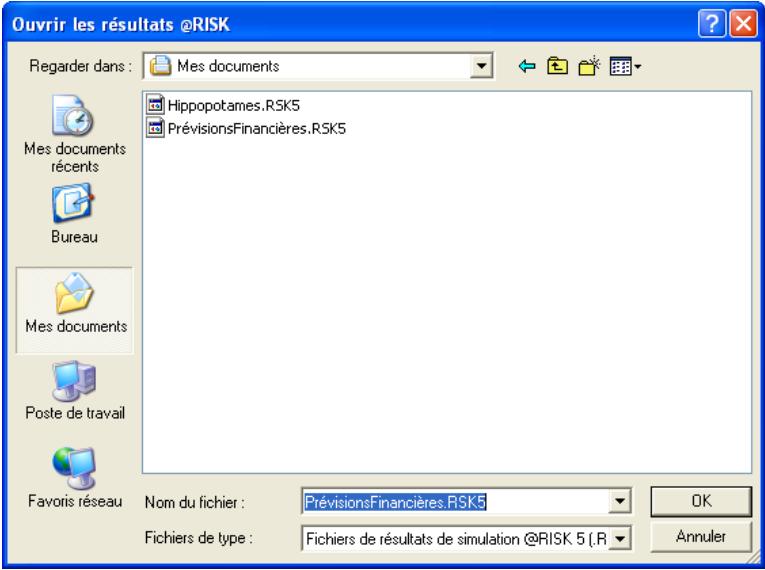Viewport: 765px width, 570px height.
Task: Expand the Regarder dans dropdown
Action: 484,68
